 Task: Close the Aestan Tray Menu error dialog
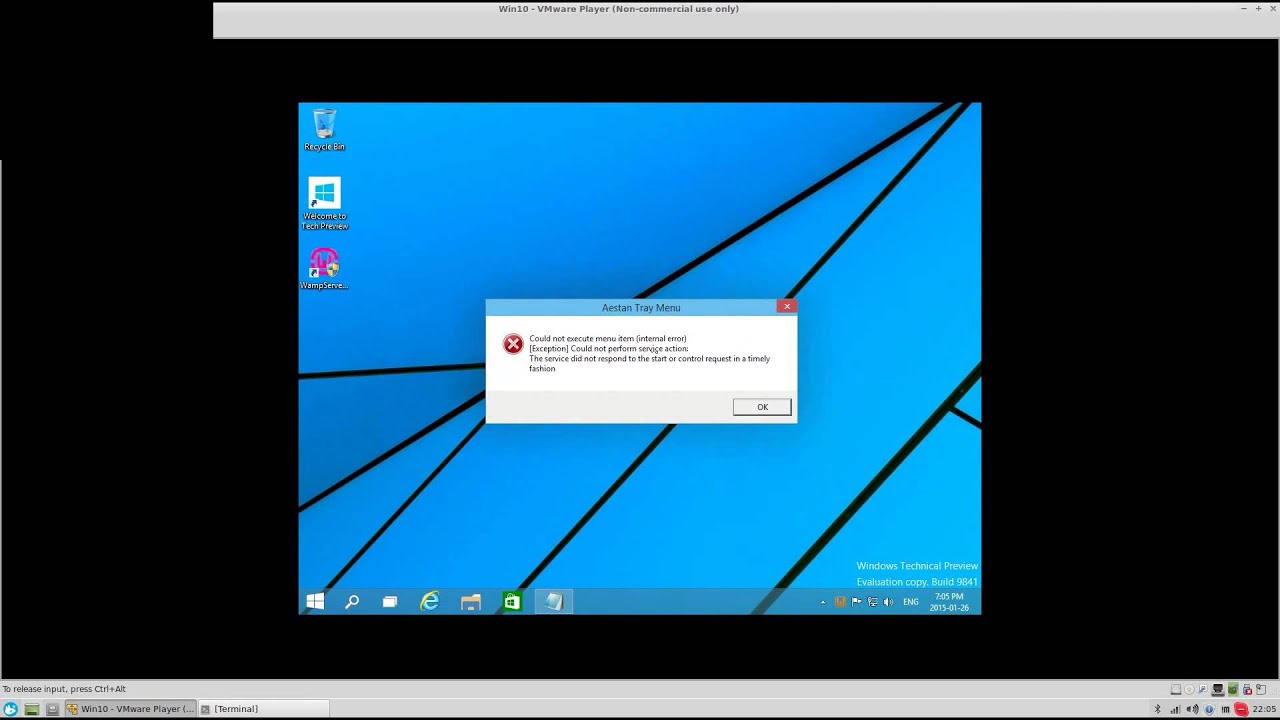click(x=787, y=306)
